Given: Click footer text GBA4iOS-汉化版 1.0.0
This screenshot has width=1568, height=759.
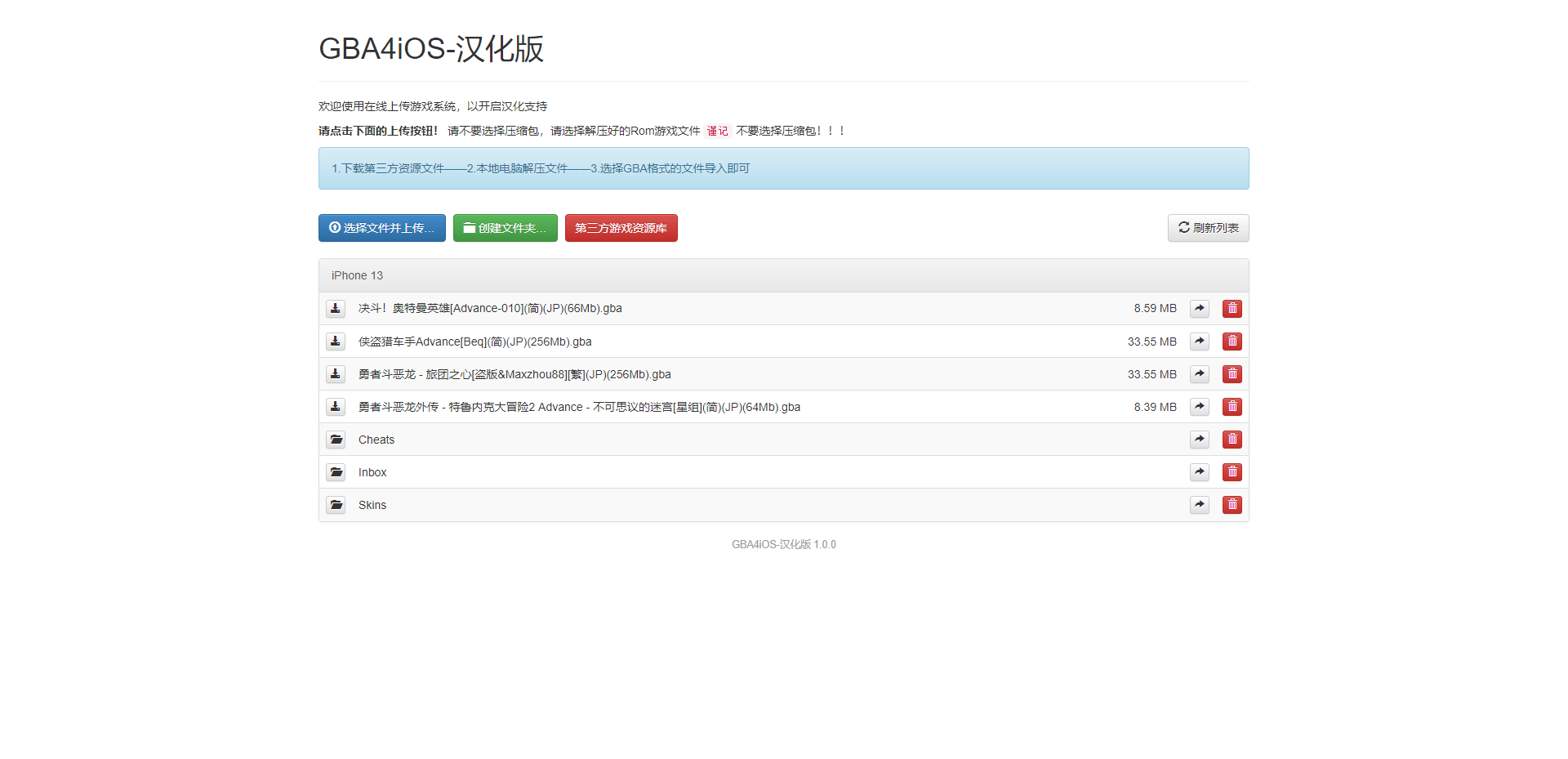Looking at the screenshot, I should point(784,544).
